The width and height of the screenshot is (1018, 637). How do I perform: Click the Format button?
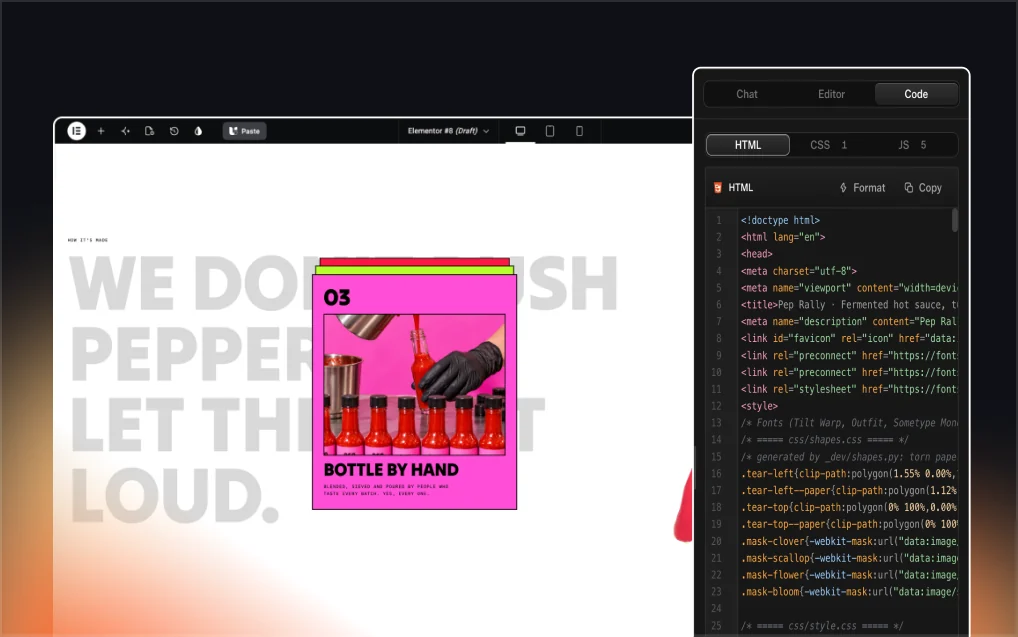[862, 188]
